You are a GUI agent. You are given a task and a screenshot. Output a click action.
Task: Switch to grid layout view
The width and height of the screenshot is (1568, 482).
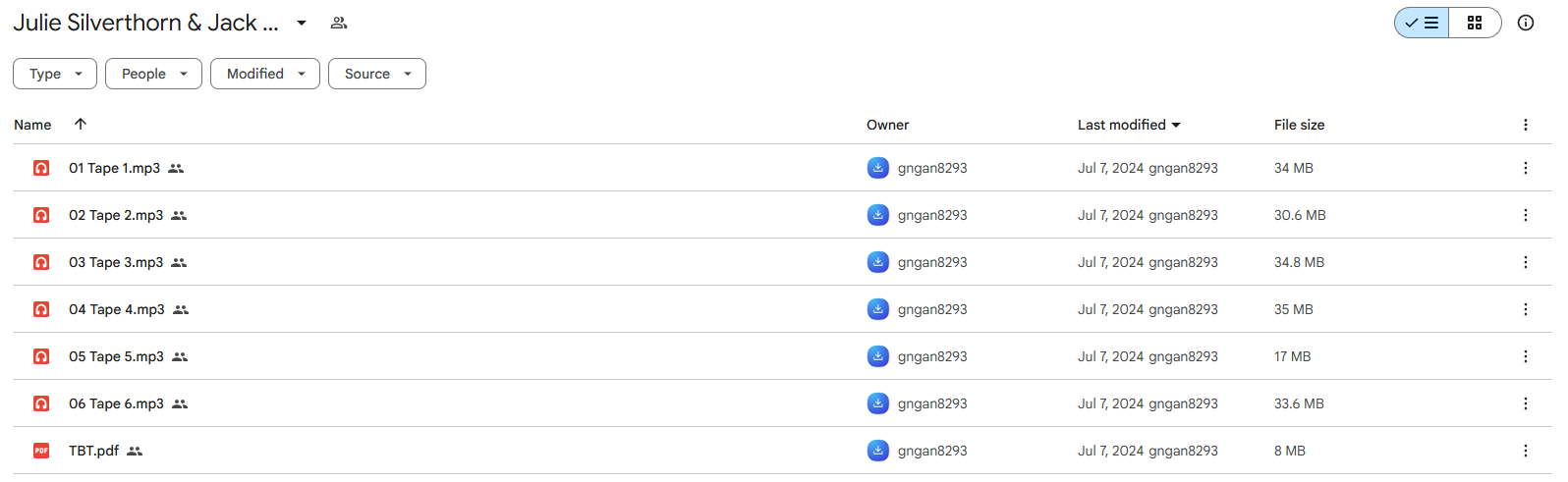pyautogui.click(x=1475, y=23)
